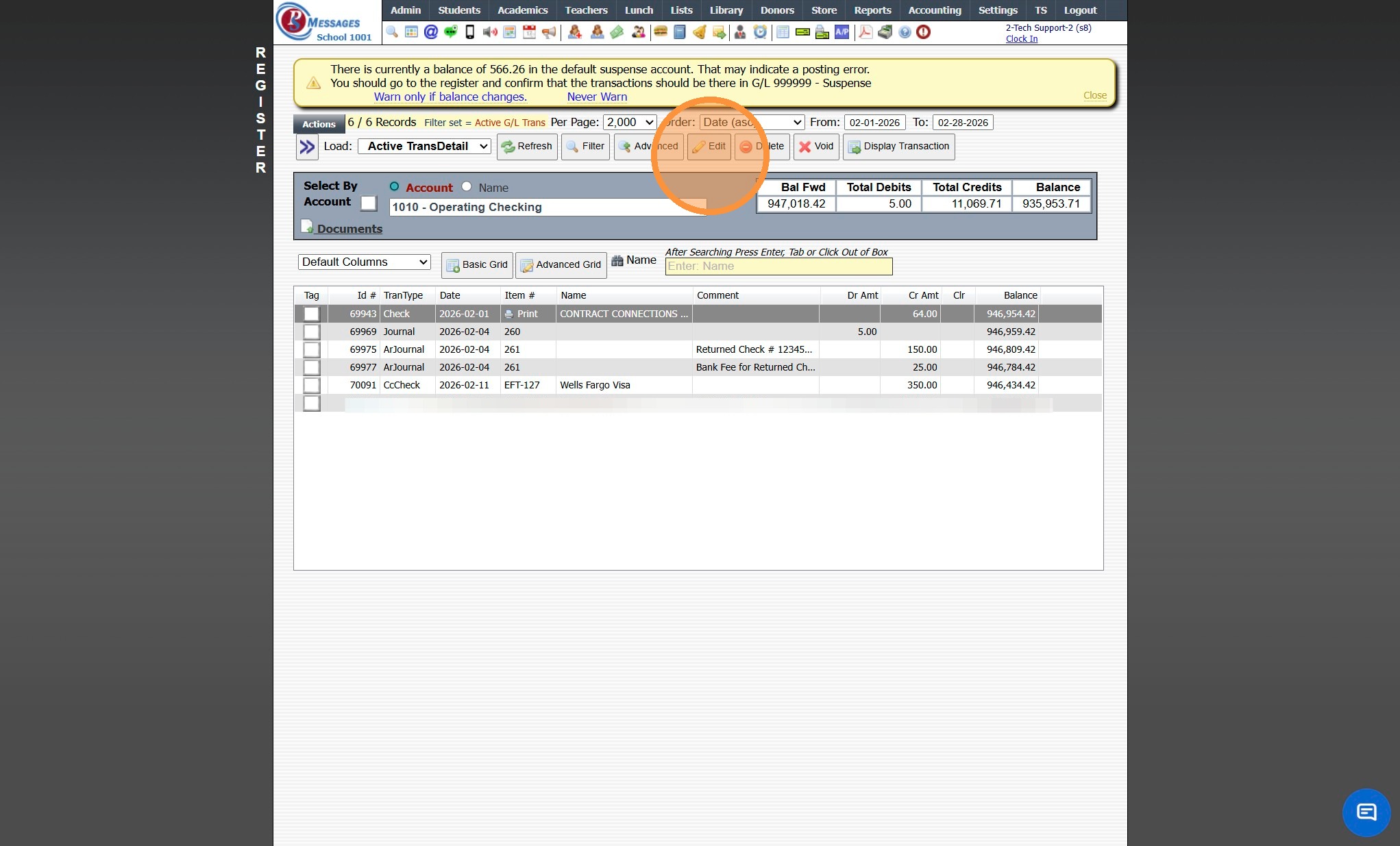Click Display Transaction button
This screenshot has height=846, width=1400.
(898, 147)
